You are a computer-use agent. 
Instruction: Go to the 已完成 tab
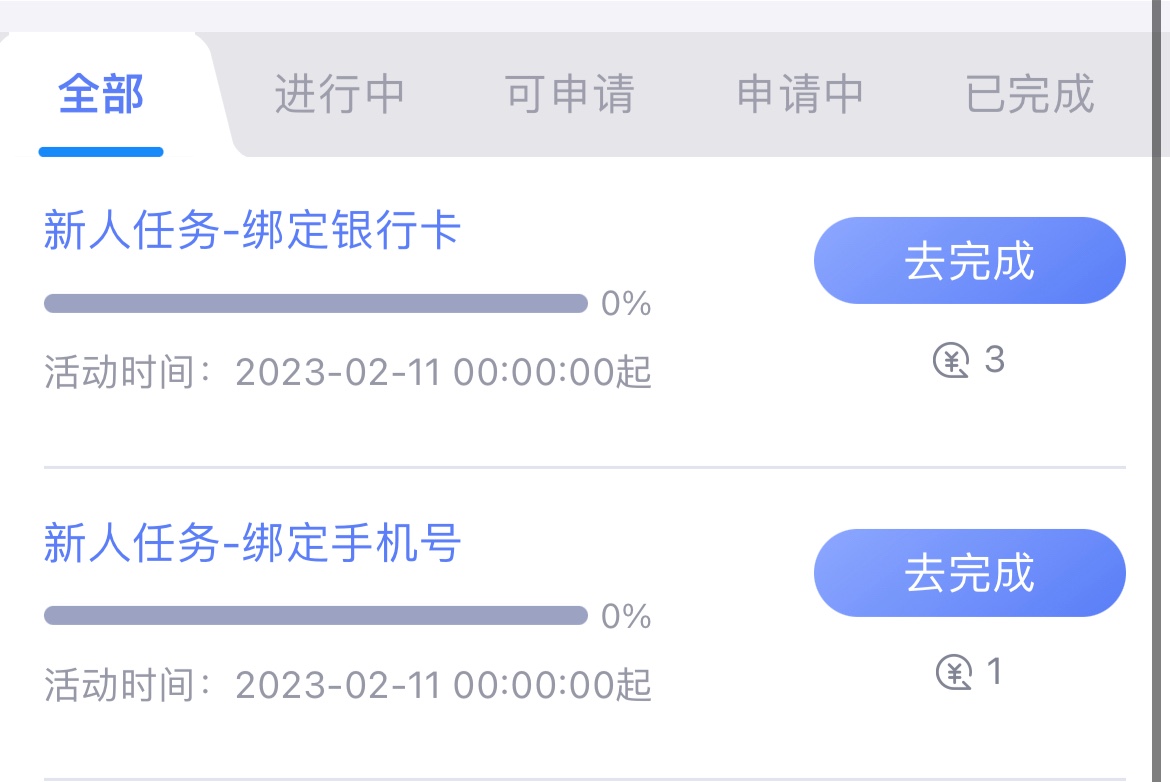pyautogui.click(x=1030, y=95)
